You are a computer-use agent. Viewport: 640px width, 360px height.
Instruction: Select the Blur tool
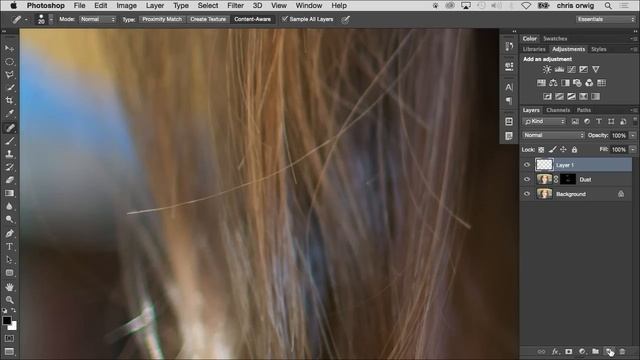pyautogui.click(x=9, y=206)
